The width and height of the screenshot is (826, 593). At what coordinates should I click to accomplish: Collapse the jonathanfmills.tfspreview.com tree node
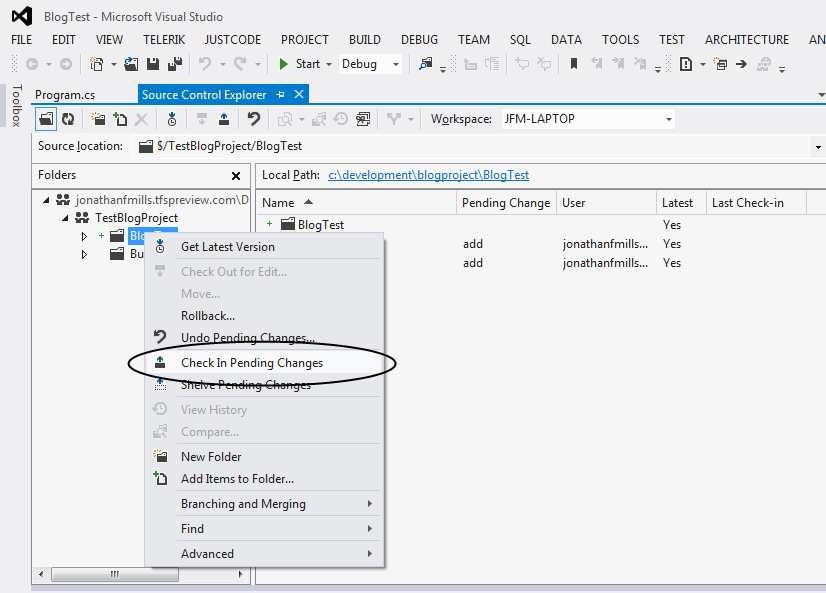[x=46, y=200]
